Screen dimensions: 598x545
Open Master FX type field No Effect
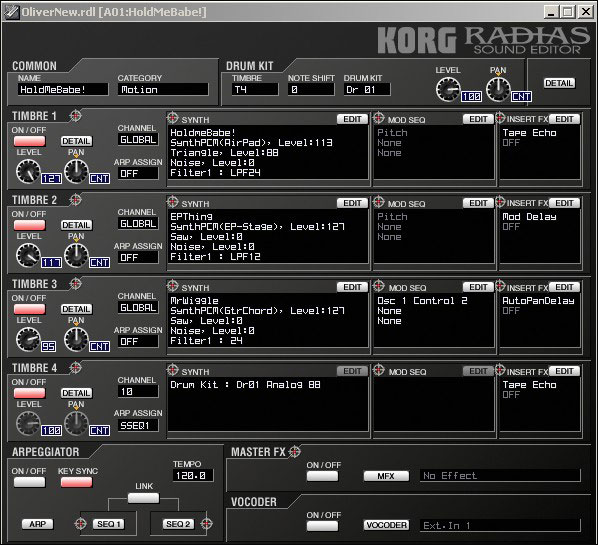pyautogui.click(x=500, y=476)
